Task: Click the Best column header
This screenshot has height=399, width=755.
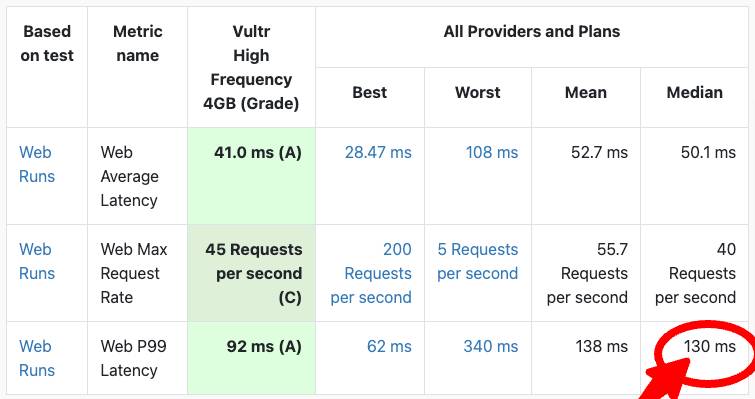Action: point(369,92)
